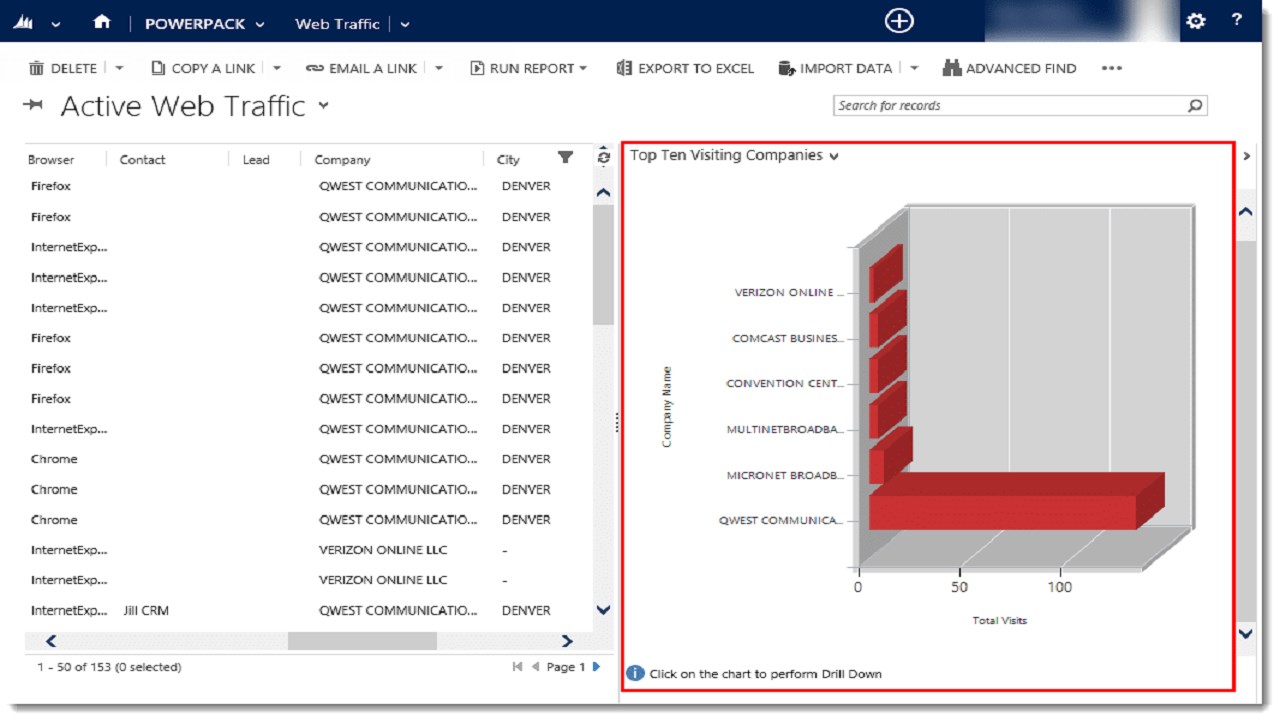Open the Web Traffic navigation item

click(x=337, y=24)
